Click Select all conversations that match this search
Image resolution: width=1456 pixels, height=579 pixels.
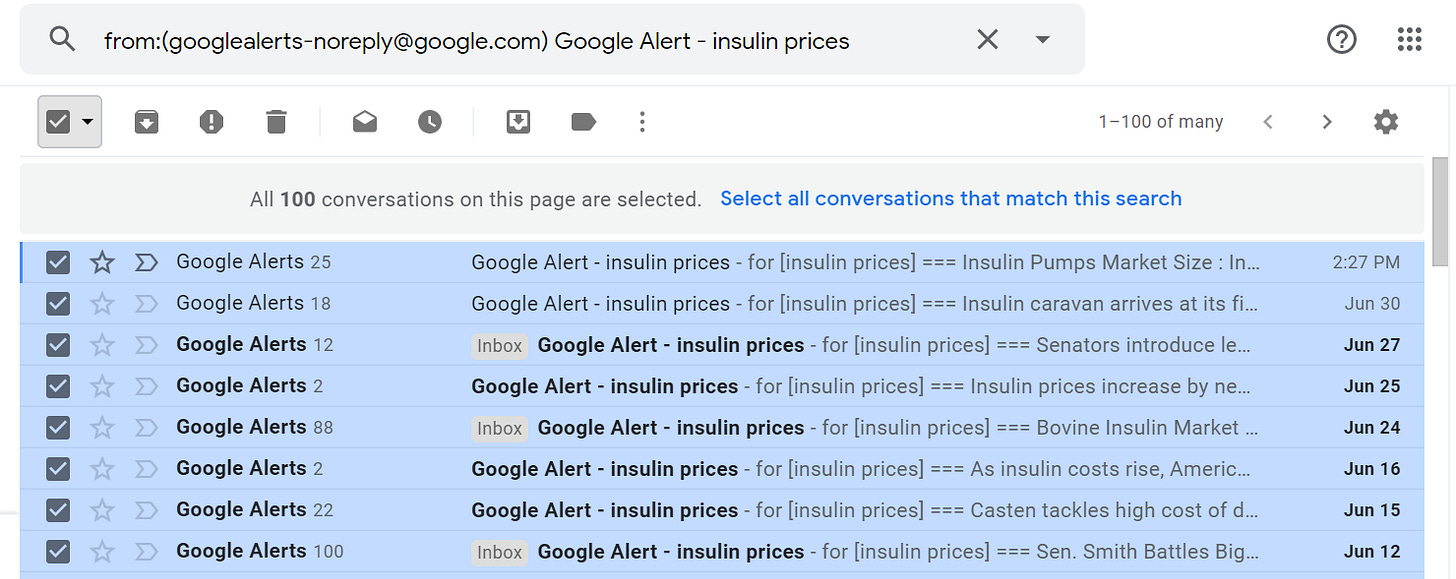(x=951, y=198)
